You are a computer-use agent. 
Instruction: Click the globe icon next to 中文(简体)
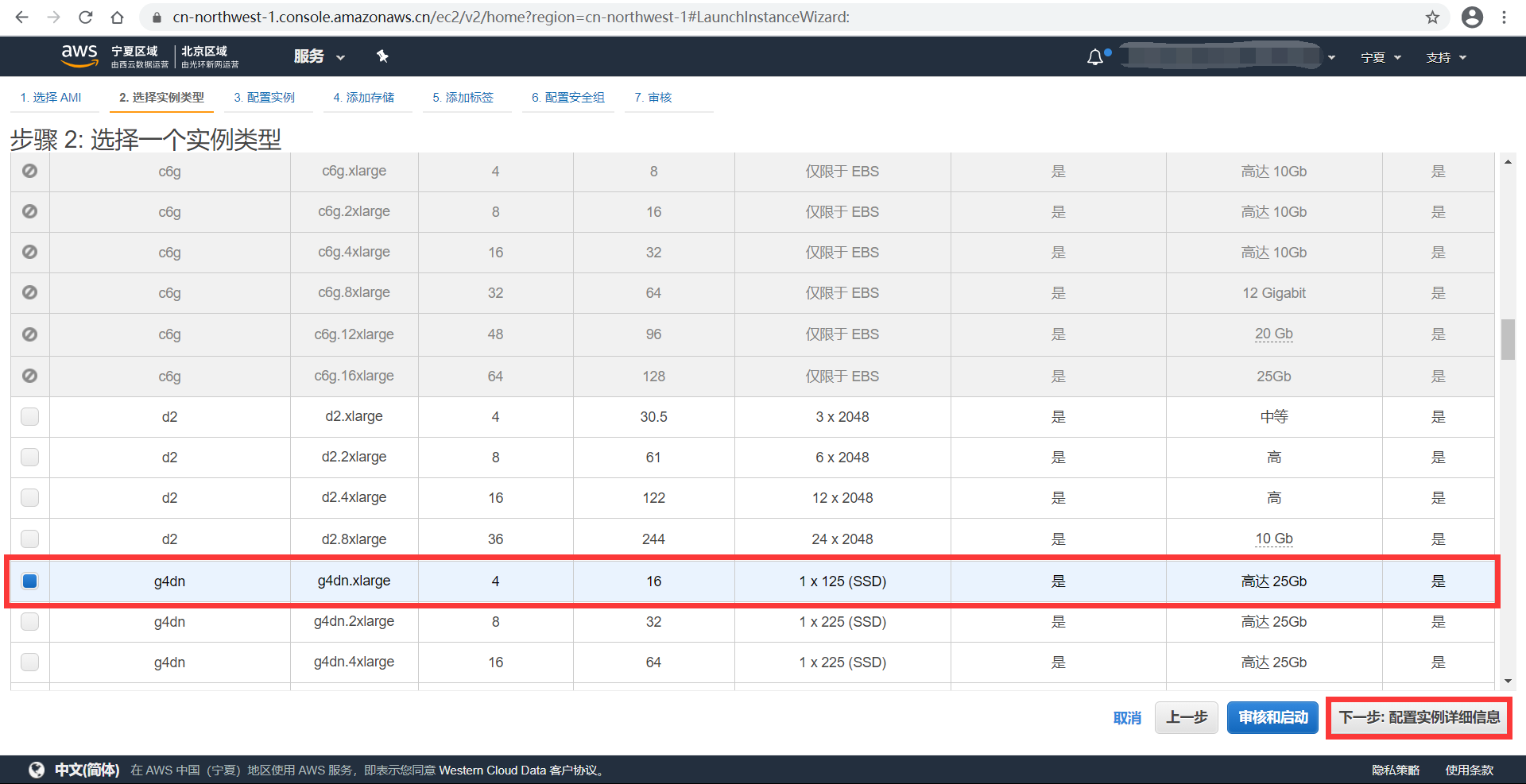click(36, 769)
